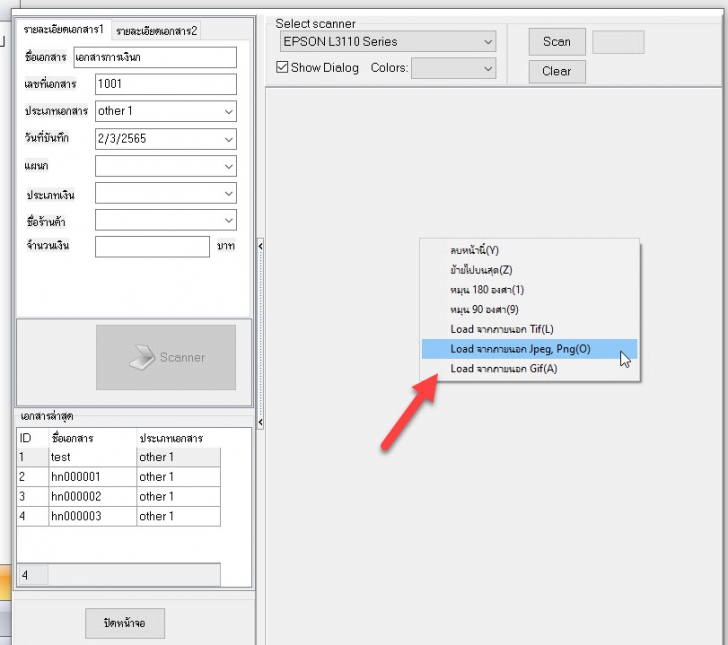
Task: Select rotate 180 degrees menu item
Action: [x=529, y=290]
